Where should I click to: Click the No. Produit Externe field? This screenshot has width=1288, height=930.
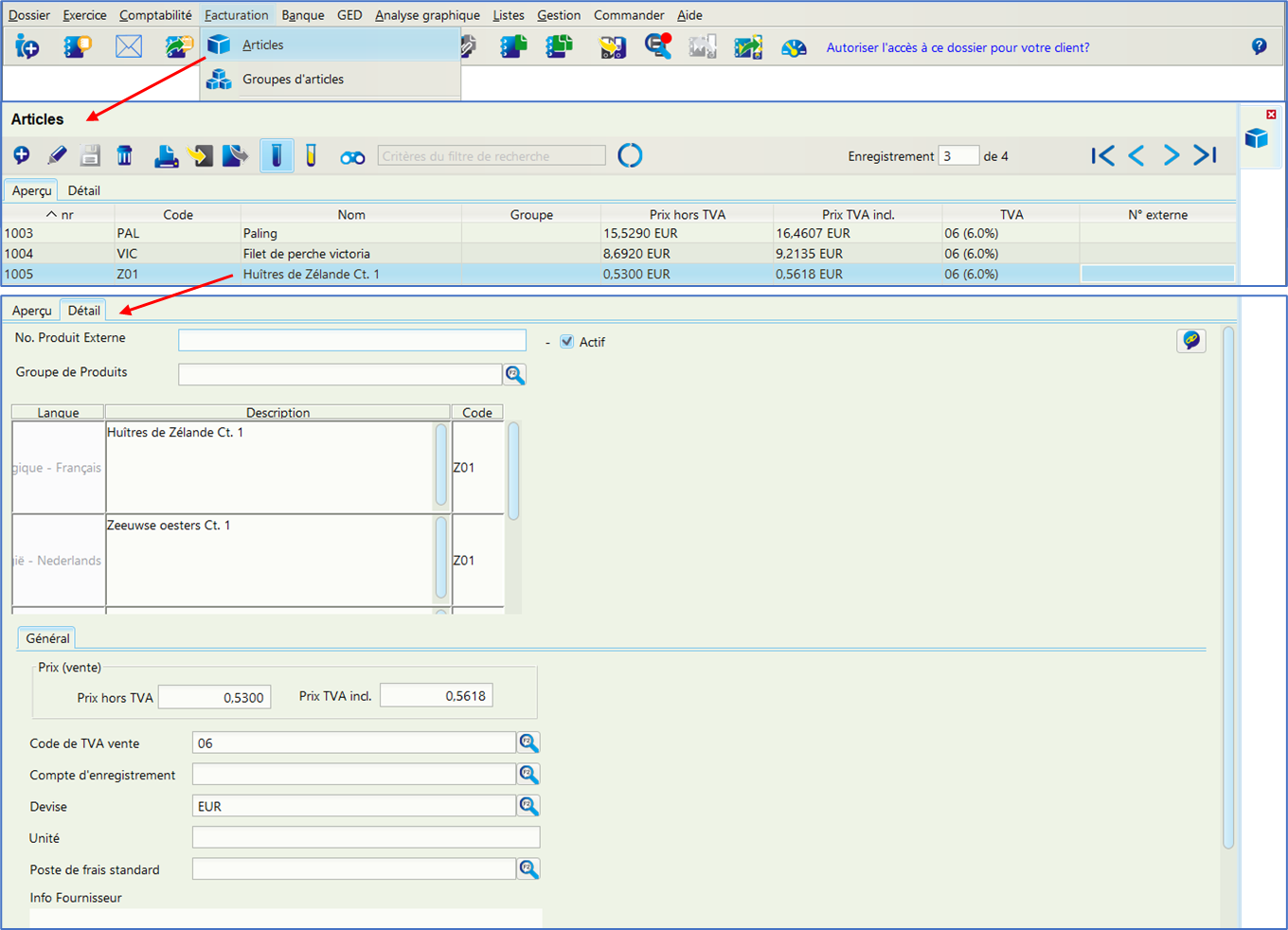click(352, 340)
